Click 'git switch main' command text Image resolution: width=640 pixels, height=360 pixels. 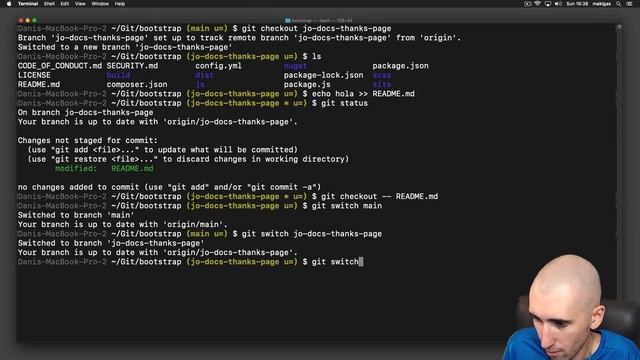point(347,206)
